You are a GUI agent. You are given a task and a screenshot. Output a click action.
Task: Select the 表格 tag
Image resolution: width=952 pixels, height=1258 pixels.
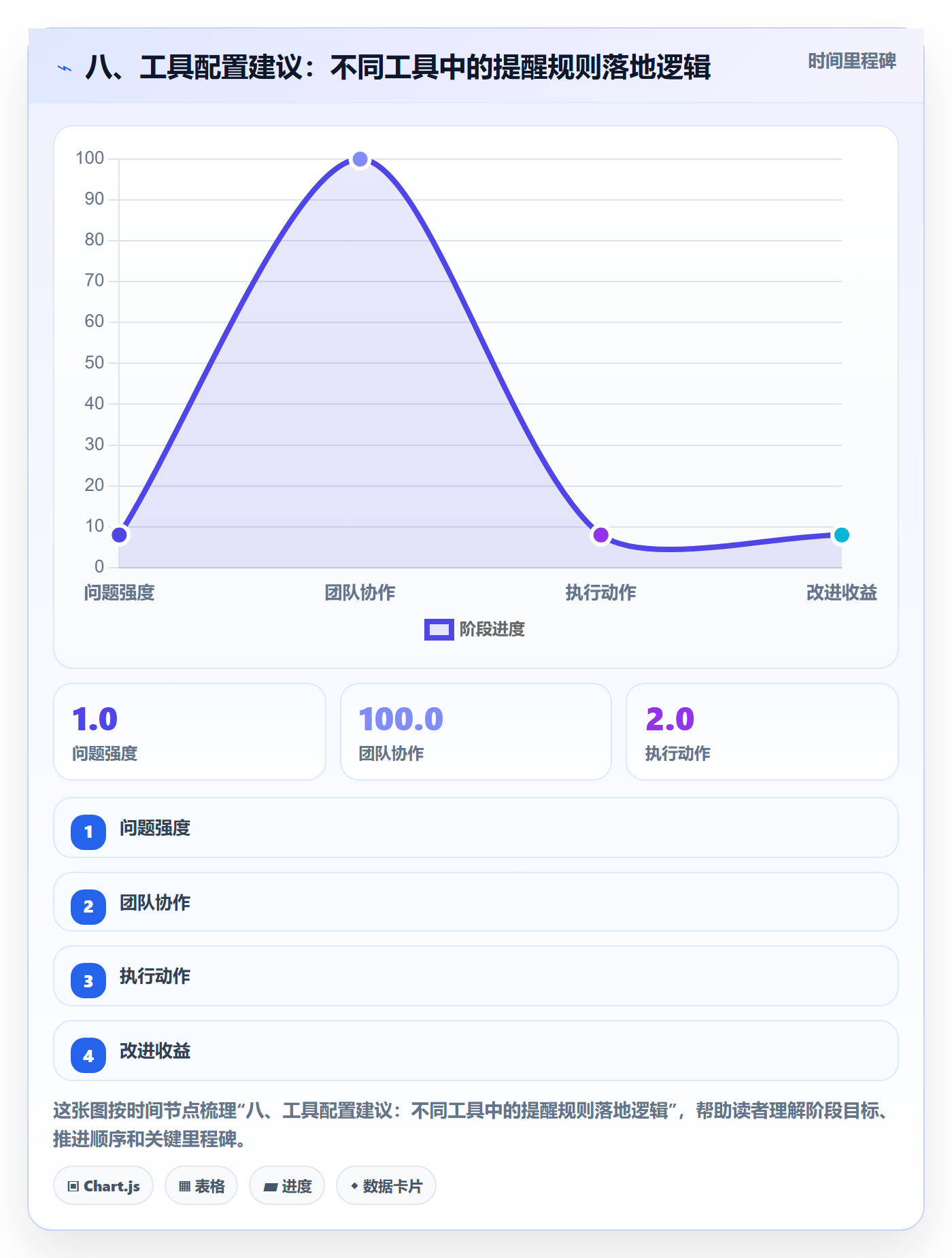pos(201,1186)
